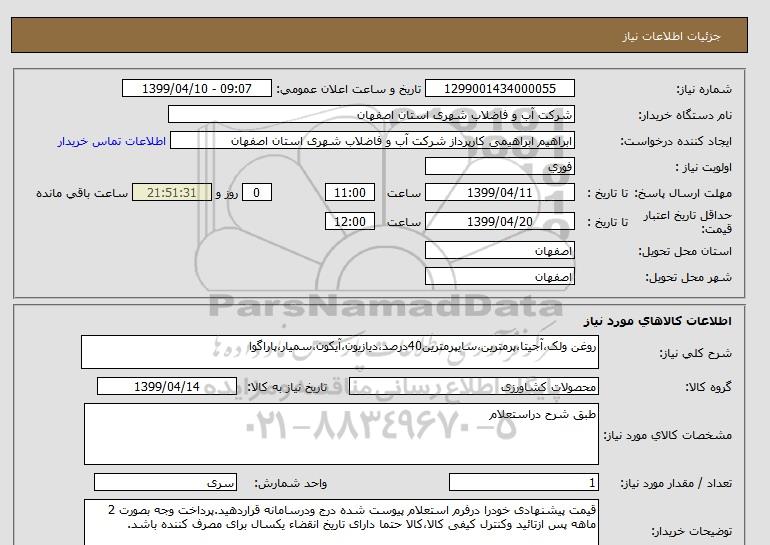Open the اطلاعات تماس خریدار link
This screenshot has width=770, height=545.
pyautogui.click(x=111, y=141)
